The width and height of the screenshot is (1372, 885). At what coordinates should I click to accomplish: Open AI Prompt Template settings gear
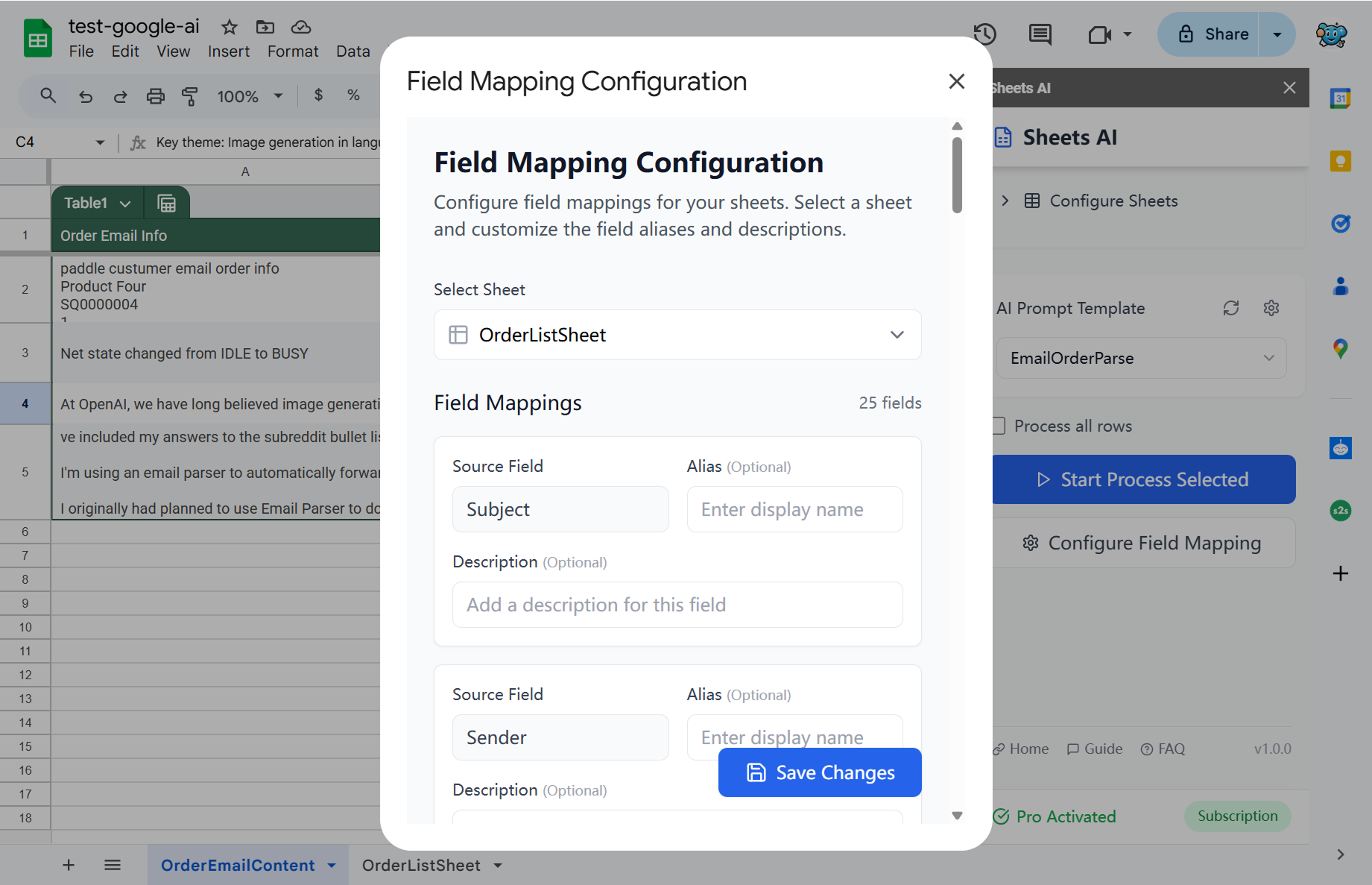pyautogui.click(x=1271, y=308)
